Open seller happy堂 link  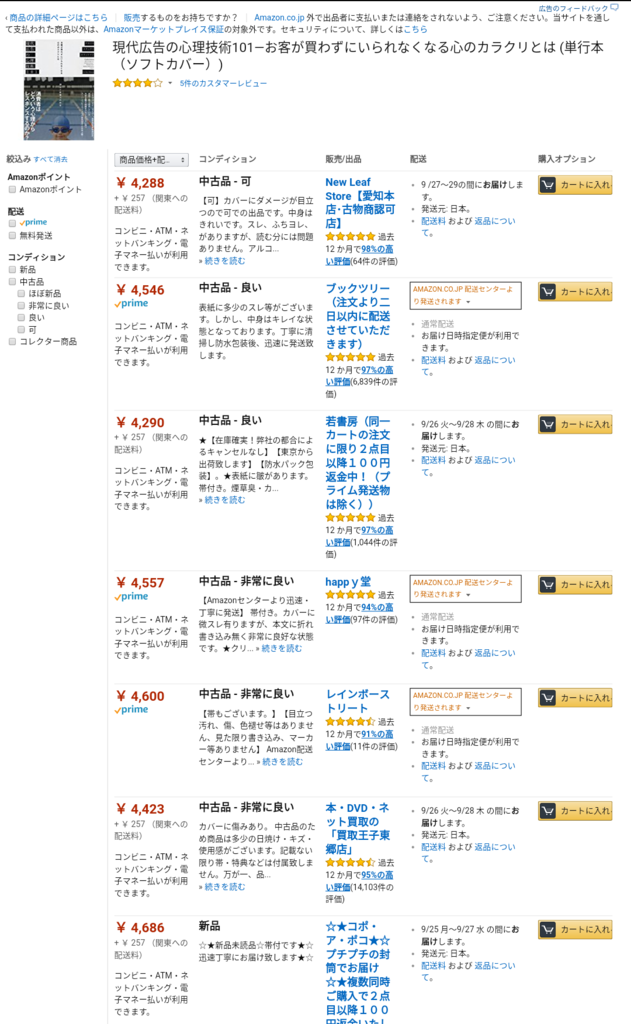[348, 581]
